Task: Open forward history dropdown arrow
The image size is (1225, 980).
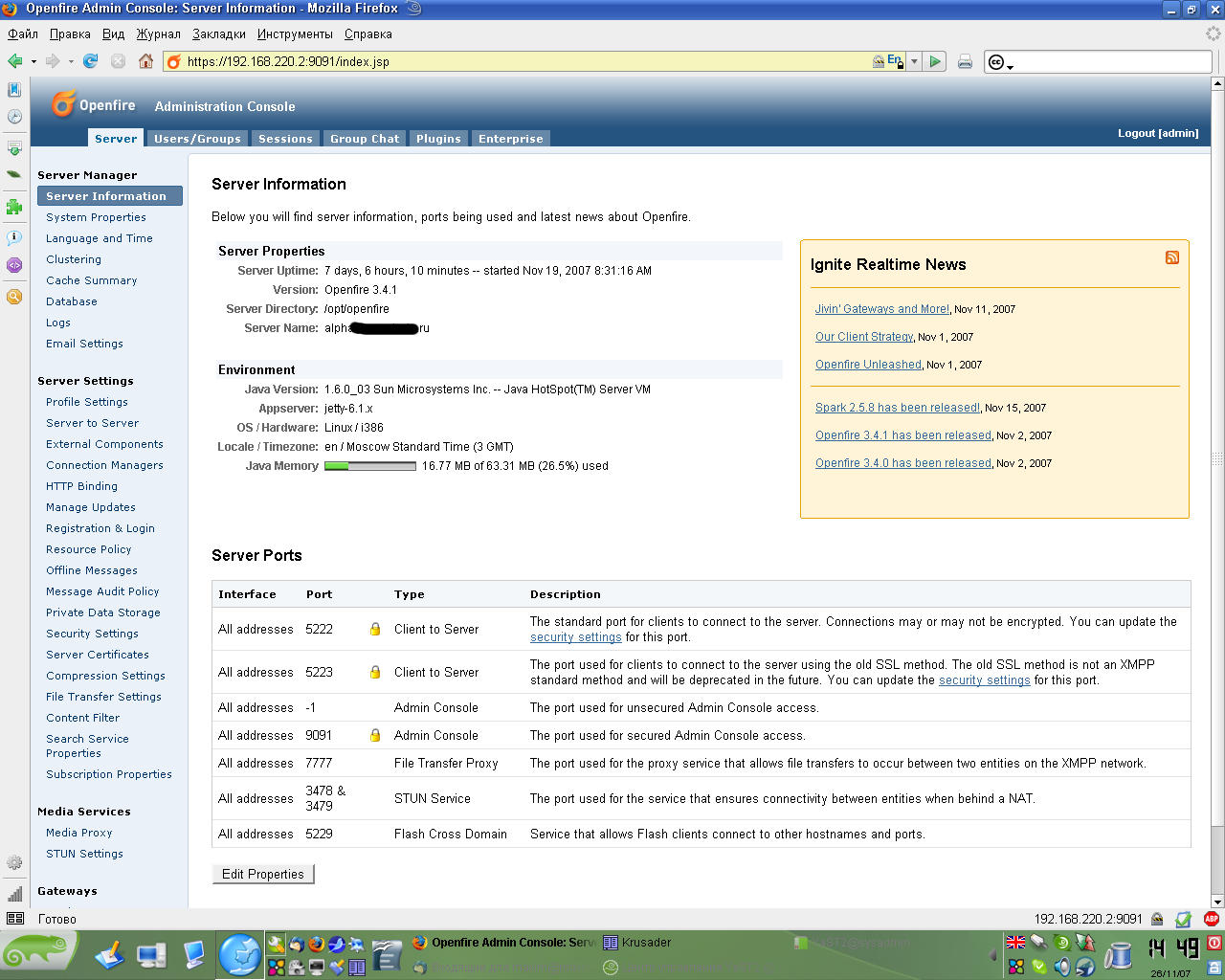Action: pos(71,61)
